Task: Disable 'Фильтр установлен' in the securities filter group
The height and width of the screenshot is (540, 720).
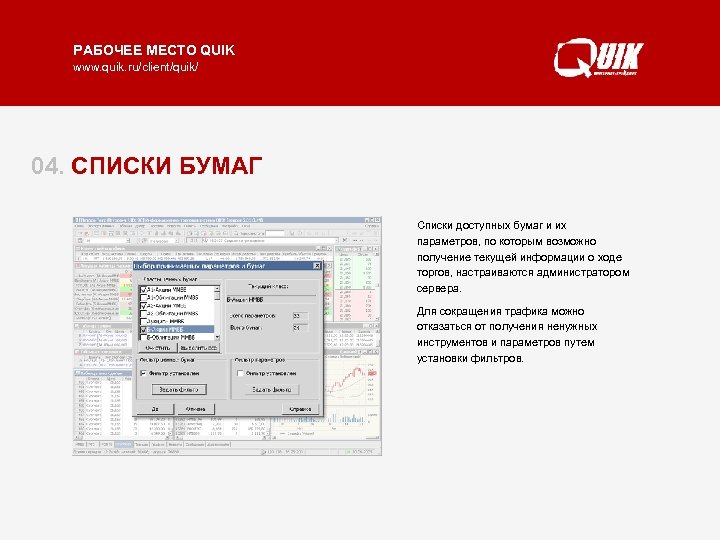Action: coord(143,373)
